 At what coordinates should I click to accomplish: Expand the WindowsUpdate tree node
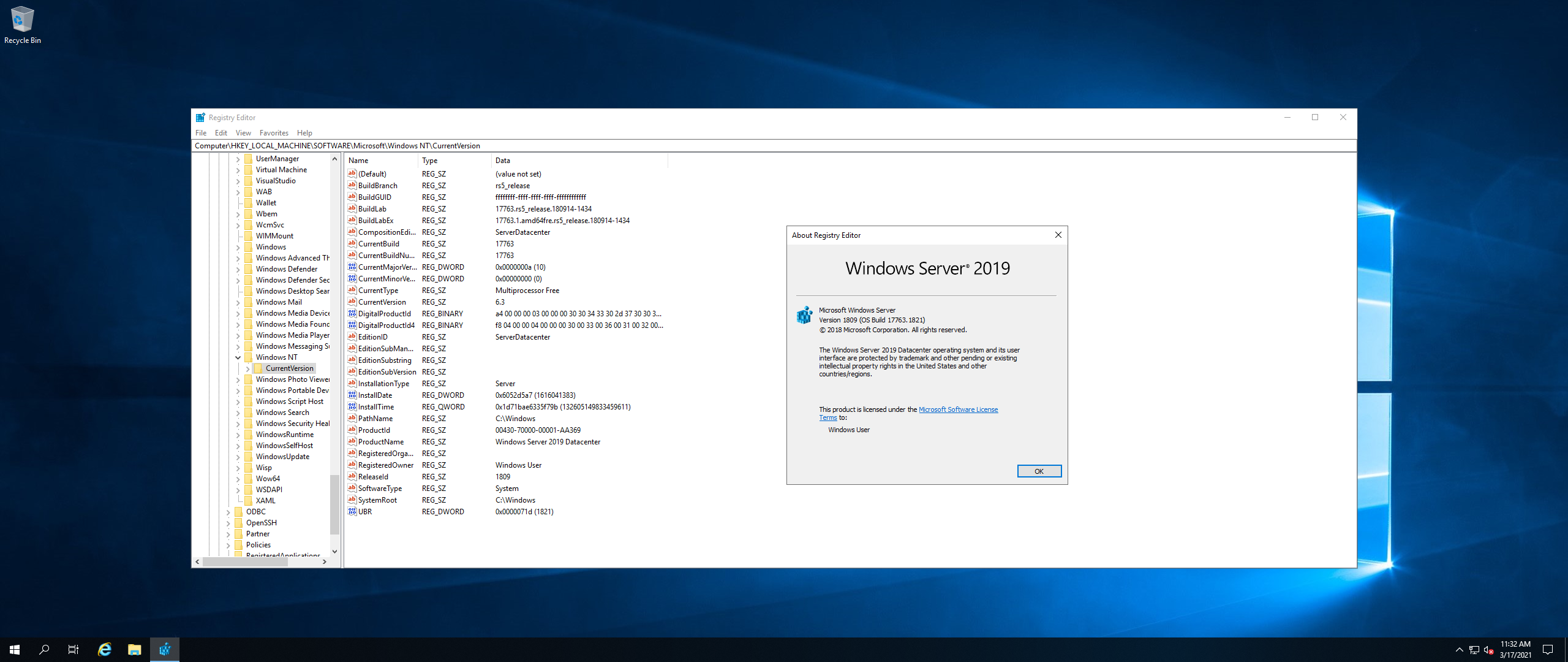(238, 457)
